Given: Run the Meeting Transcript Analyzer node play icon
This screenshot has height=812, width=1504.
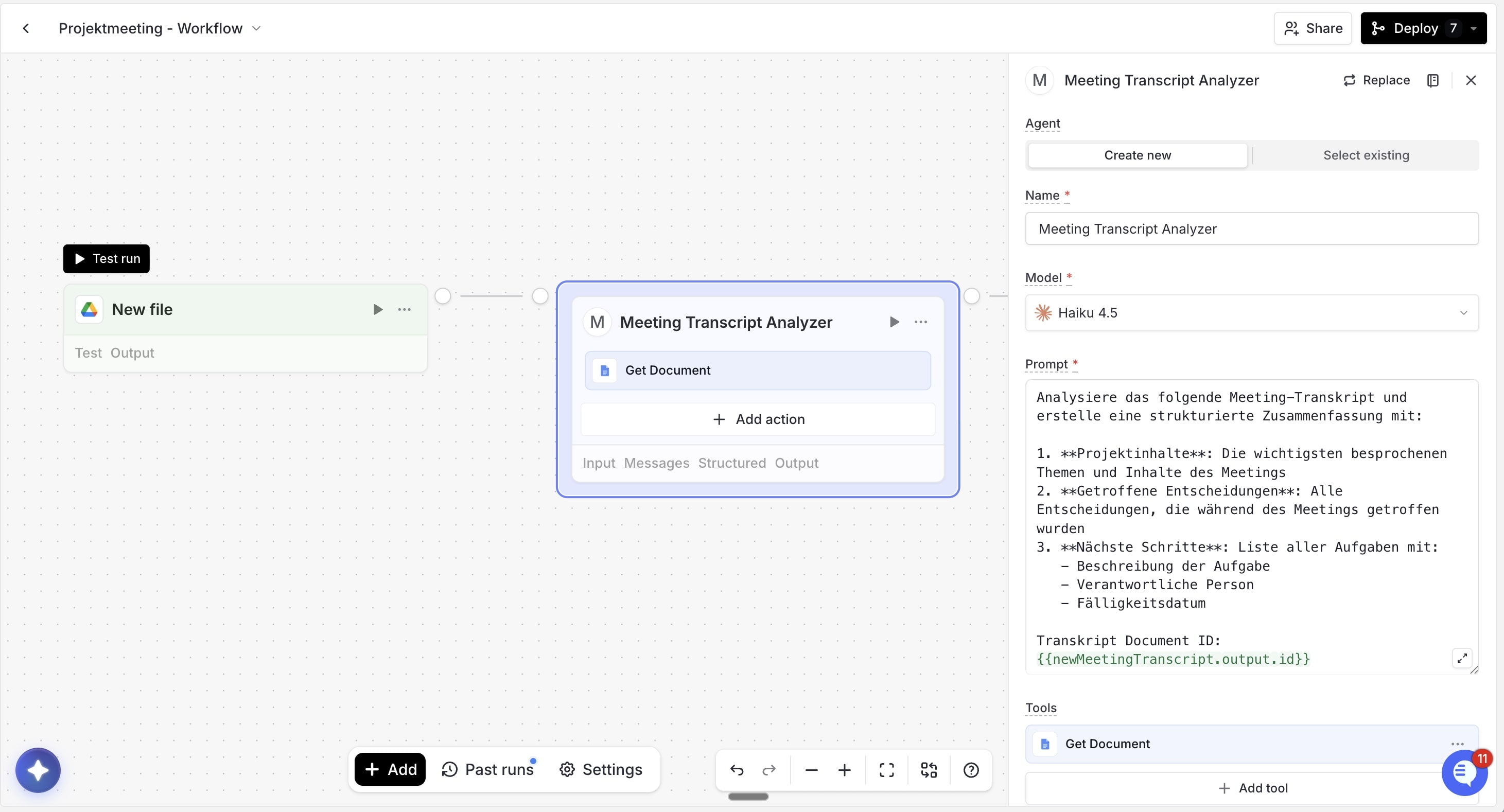Looking at the screenshot, I should click(894, 322).
